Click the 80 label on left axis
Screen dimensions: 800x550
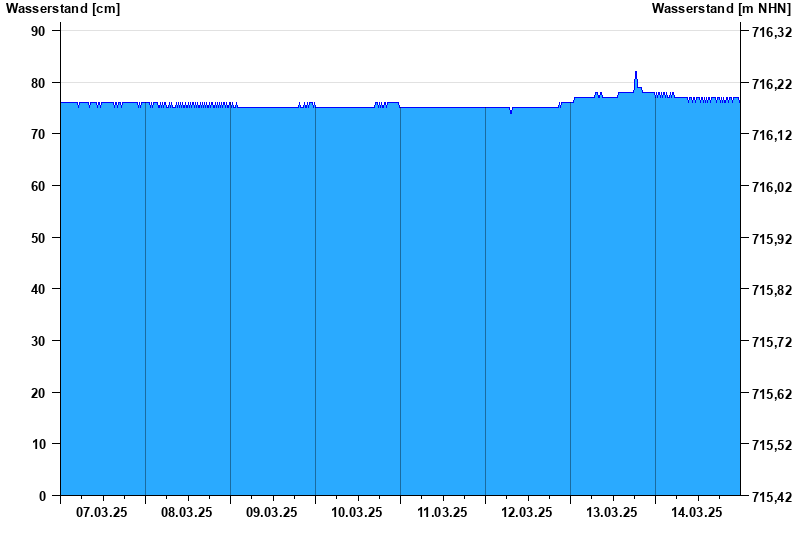click(38, 83)
